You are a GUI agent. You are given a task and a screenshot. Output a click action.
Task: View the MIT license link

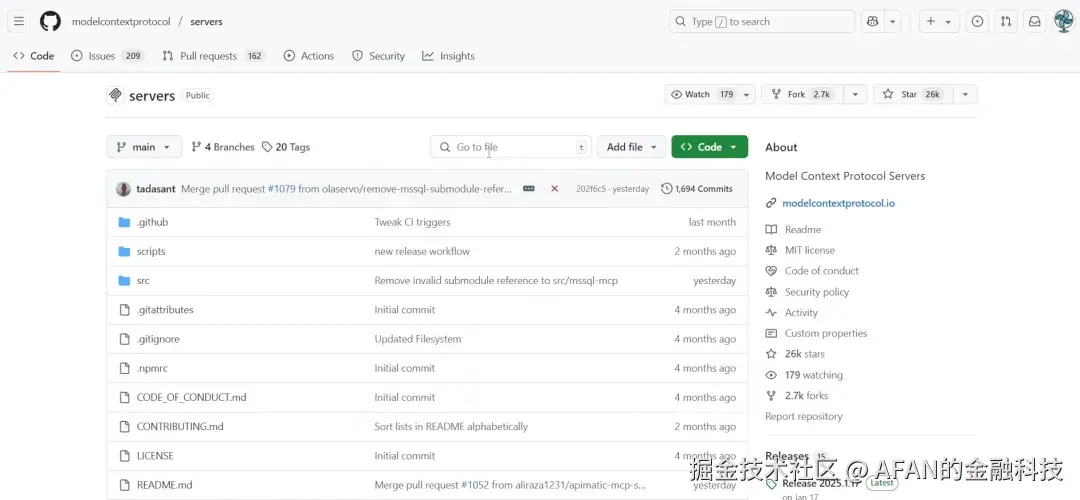[x=809, y=250]
